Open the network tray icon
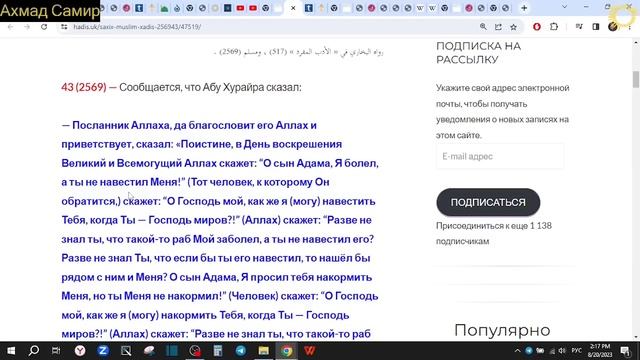This screenshot has height=360, width=640. pos(552,351)
